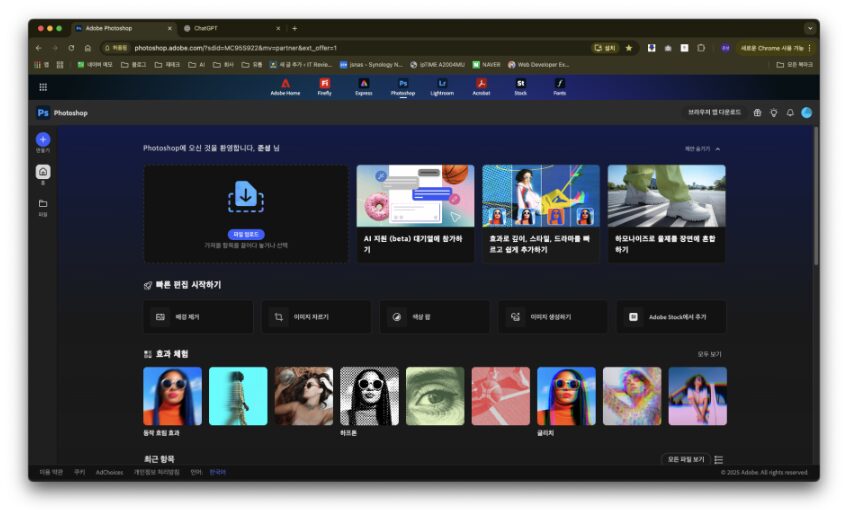
Task: Open Adobe Lightroom from app bar
Action: (442, 84)
